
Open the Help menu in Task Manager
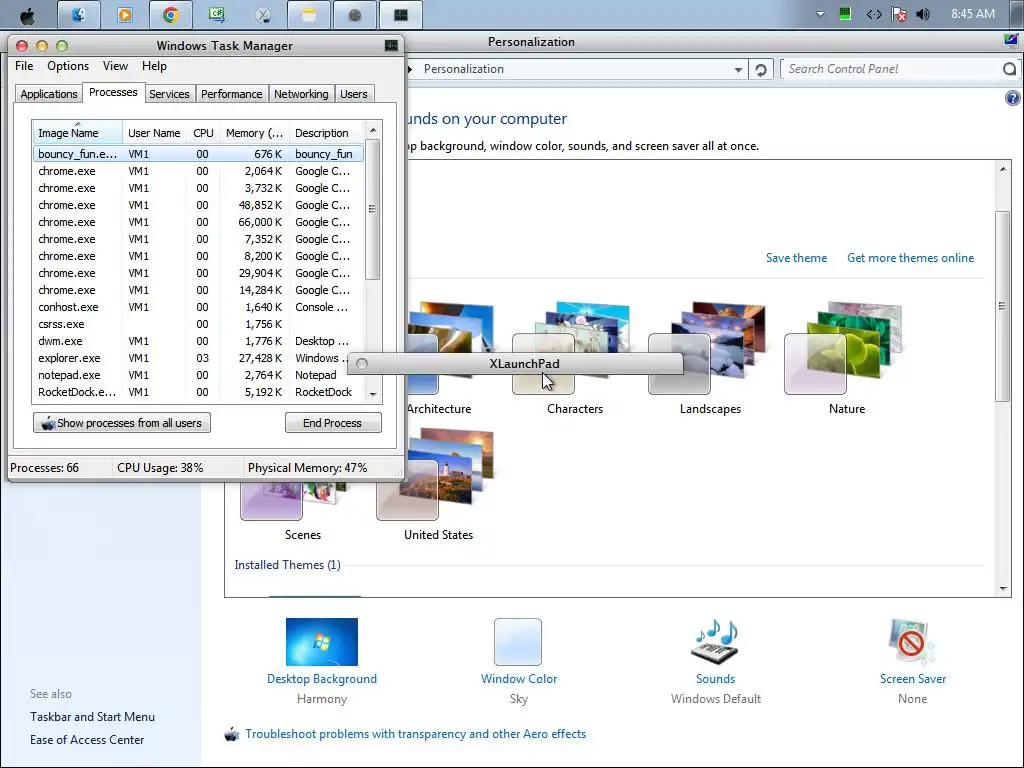tap(154, 66)
